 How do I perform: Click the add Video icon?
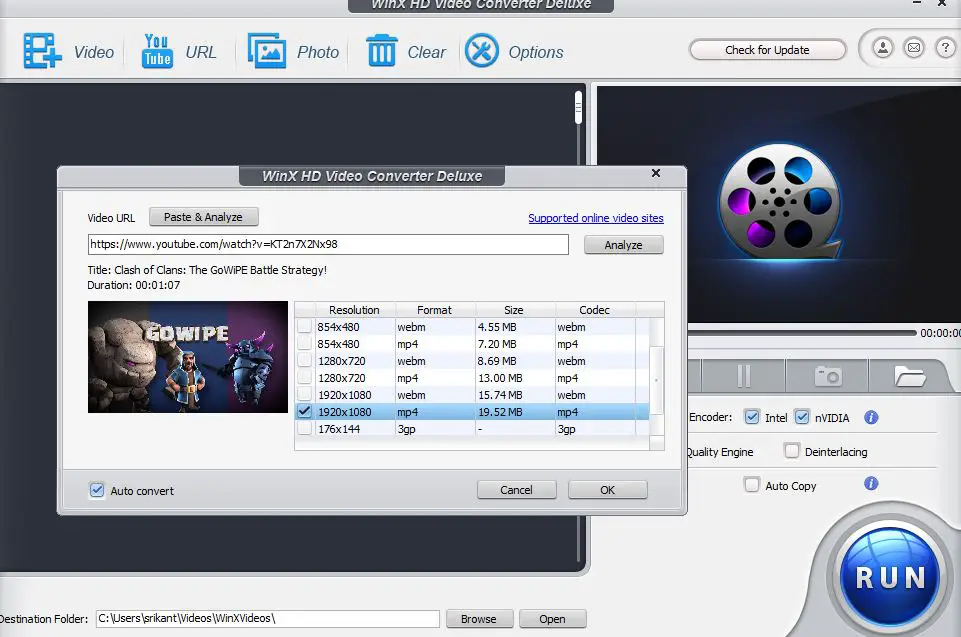pyautogui.click(x=42, y=51)
